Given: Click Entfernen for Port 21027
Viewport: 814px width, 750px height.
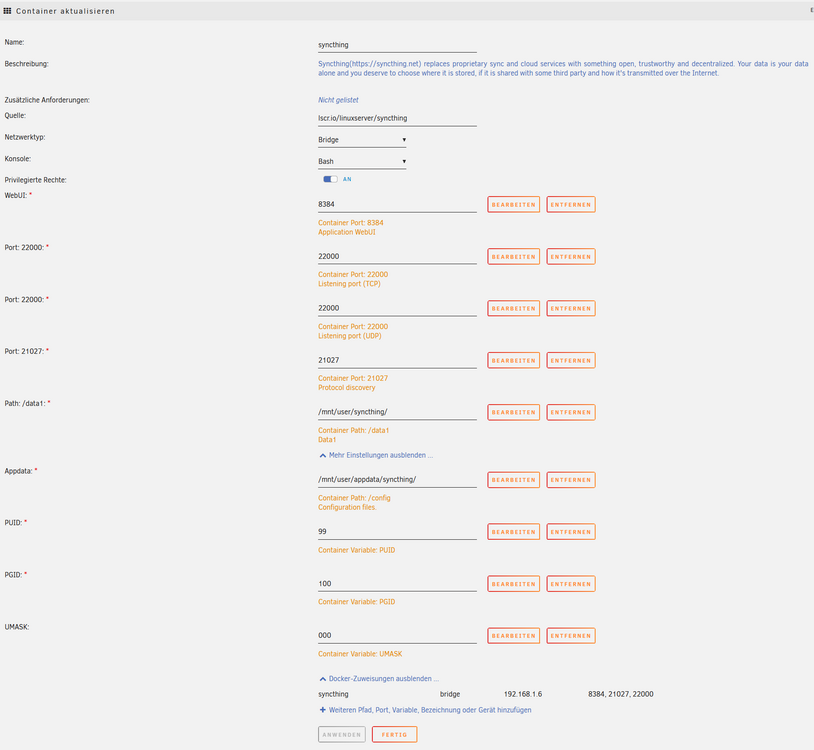Looking at the screenshot, I should pyautogui.click(x=571, y=360).
